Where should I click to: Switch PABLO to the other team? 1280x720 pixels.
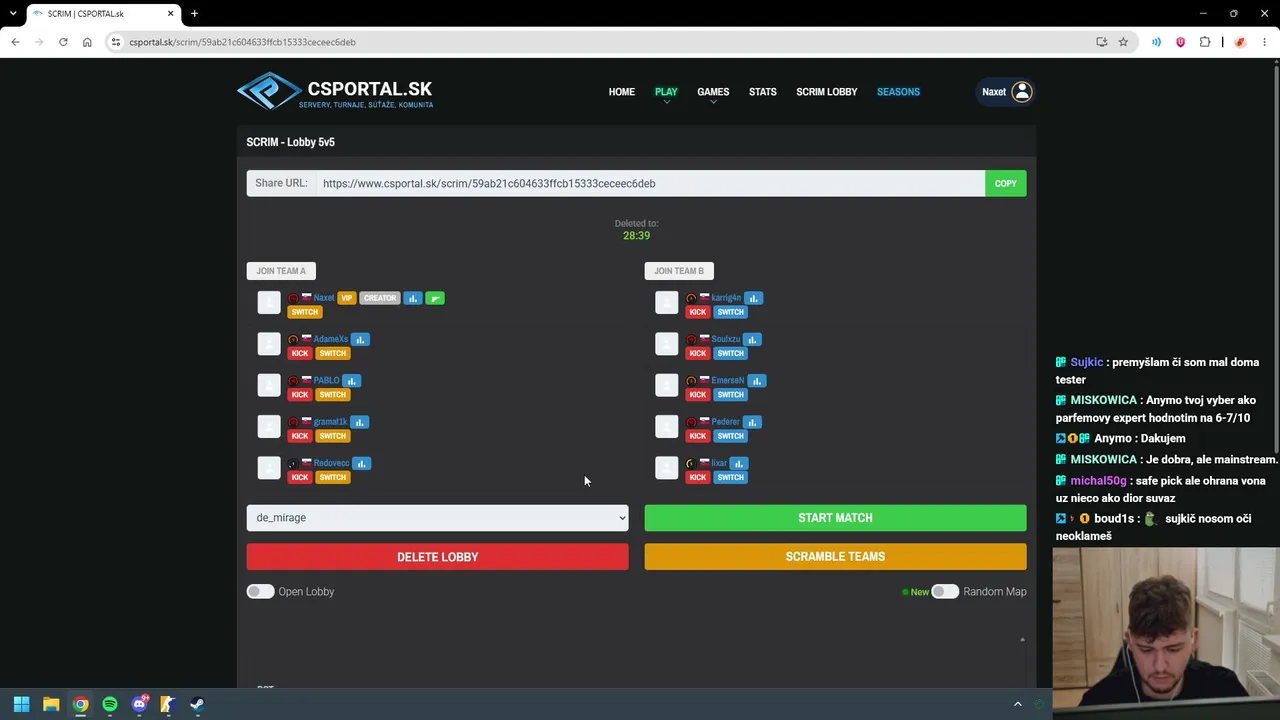pos(333,395)
